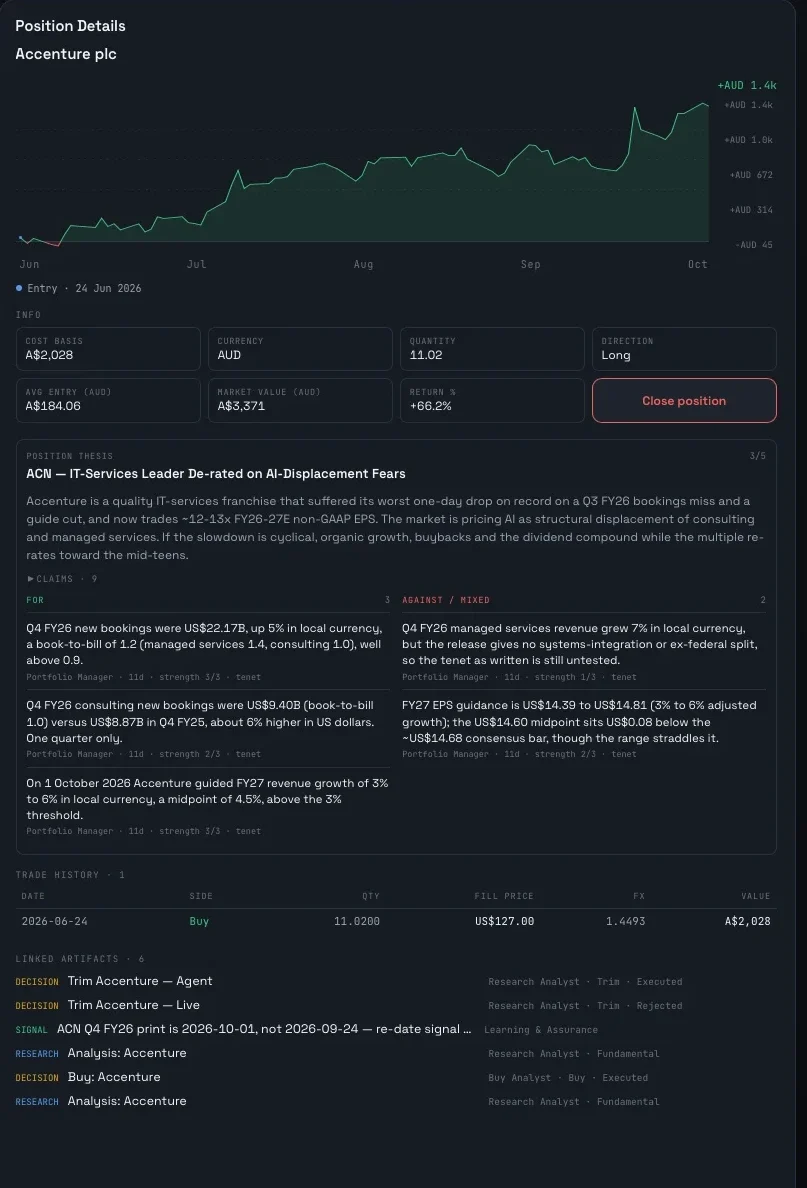The height and width of the screenshot is (1188, 807).
Task: Click the Market Value A$3,371 card
Action: pyautogui.click(x=300, y=400)
